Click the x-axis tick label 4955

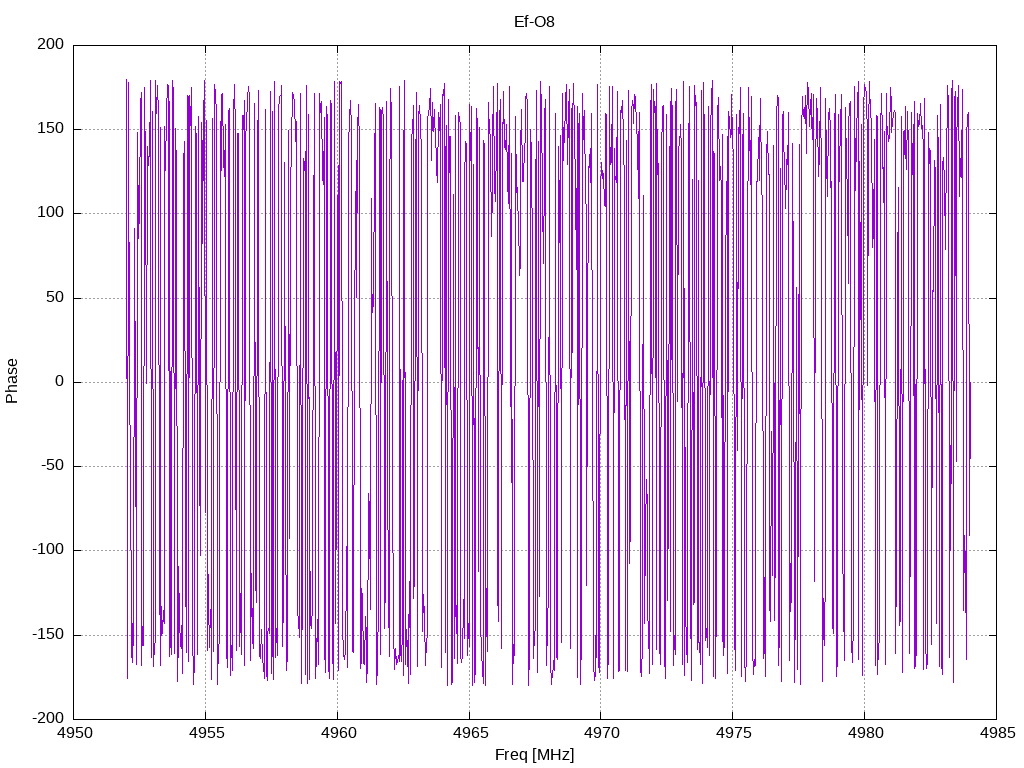tap(206, 733)
